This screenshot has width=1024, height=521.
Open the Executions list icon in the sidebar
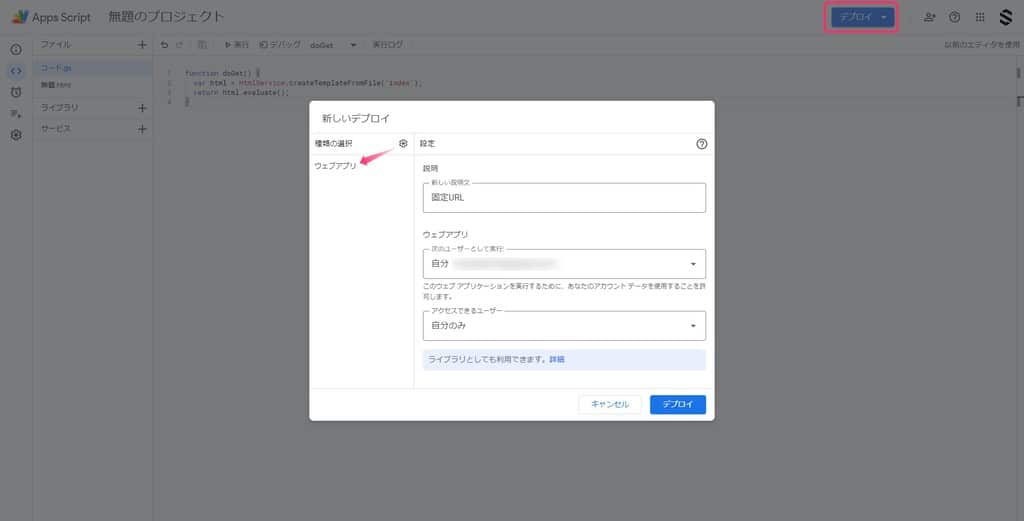[x=16, y=114]
